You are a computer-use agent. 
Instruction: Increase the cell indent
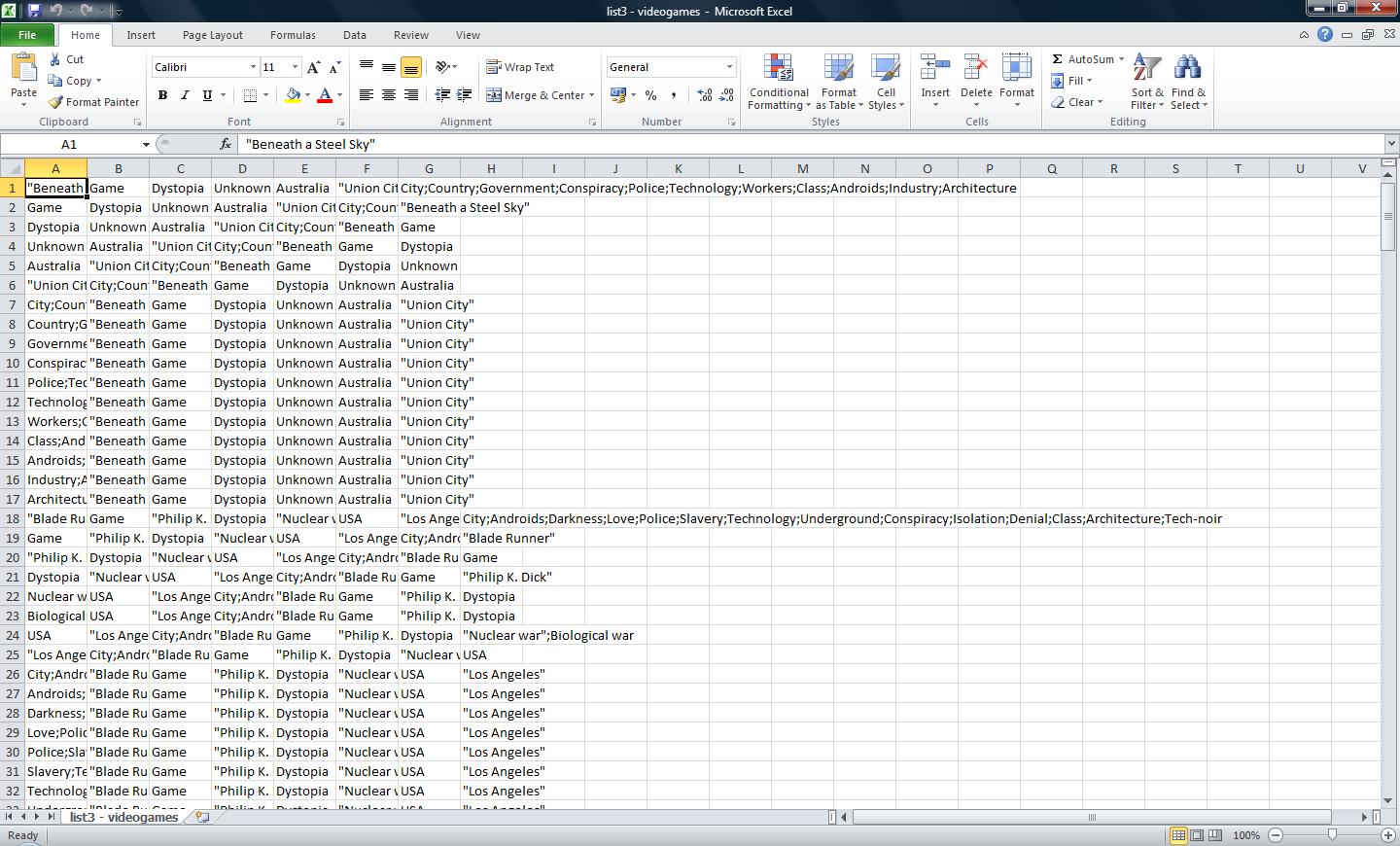(465, 95)
